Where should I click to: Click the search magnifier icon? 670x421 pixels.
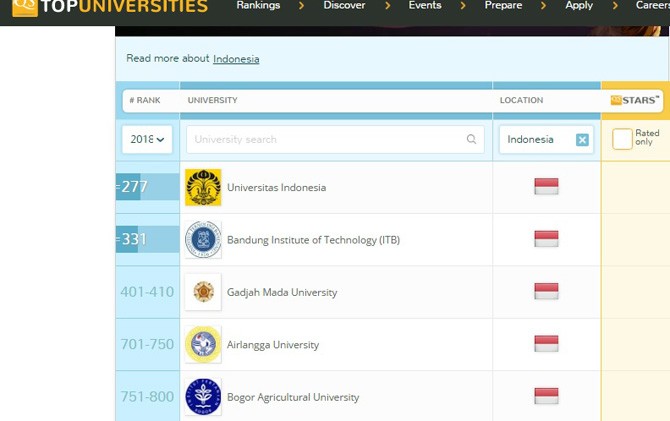click(471, 139)
